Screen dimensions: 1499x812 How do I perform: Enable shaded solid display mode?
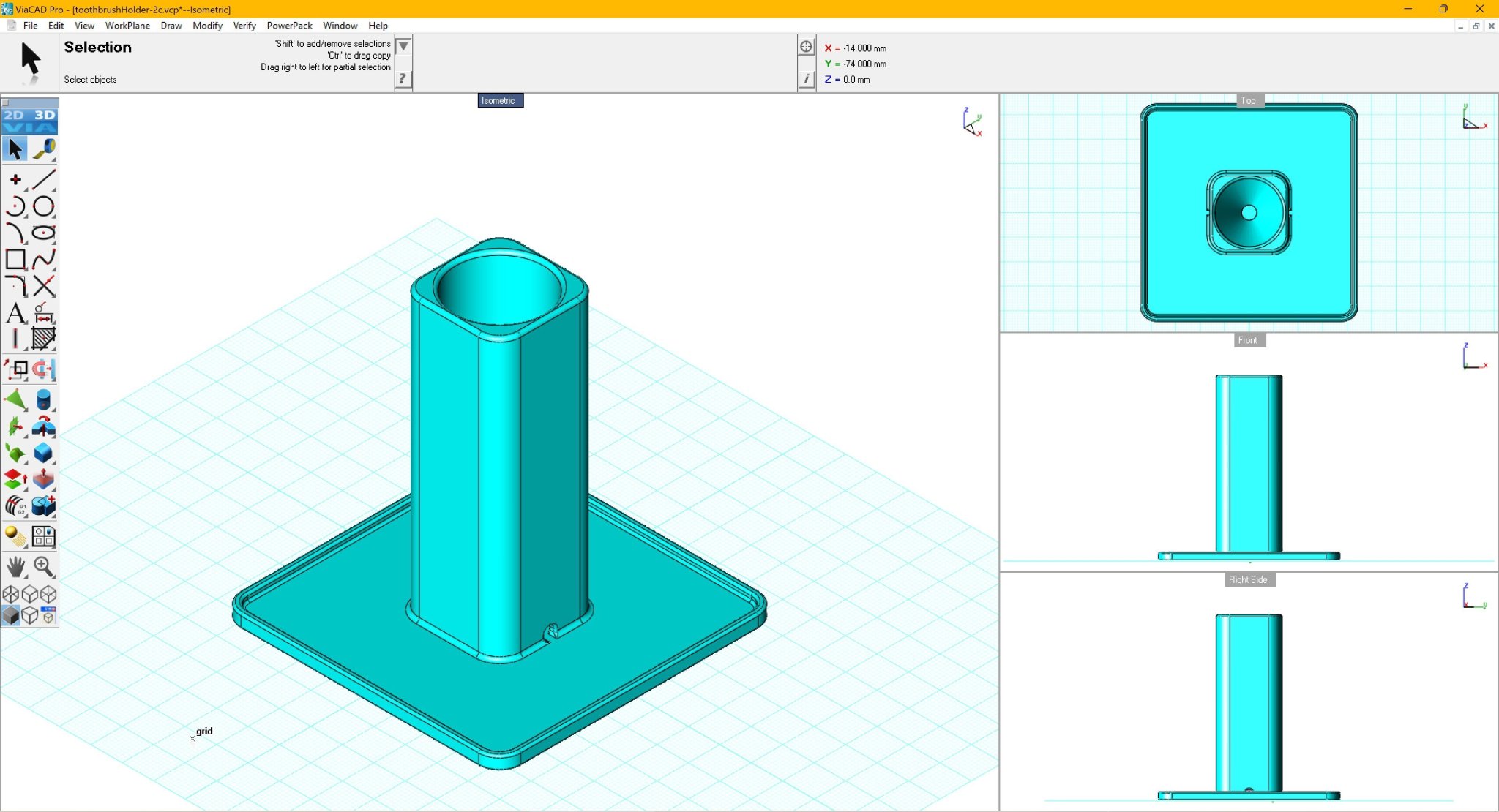coord(11,615)
